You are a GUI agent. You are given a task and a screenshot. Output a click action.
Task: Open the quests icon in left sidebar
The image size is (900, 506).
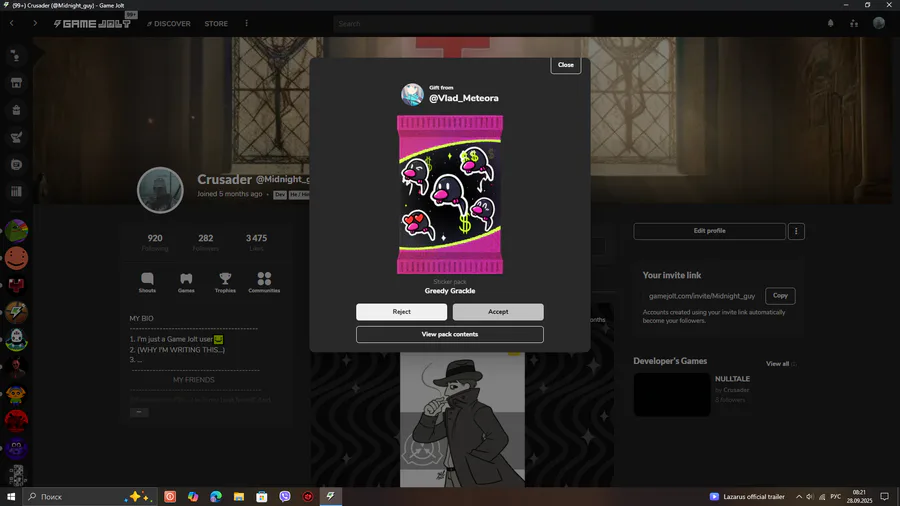coord(16,137)
